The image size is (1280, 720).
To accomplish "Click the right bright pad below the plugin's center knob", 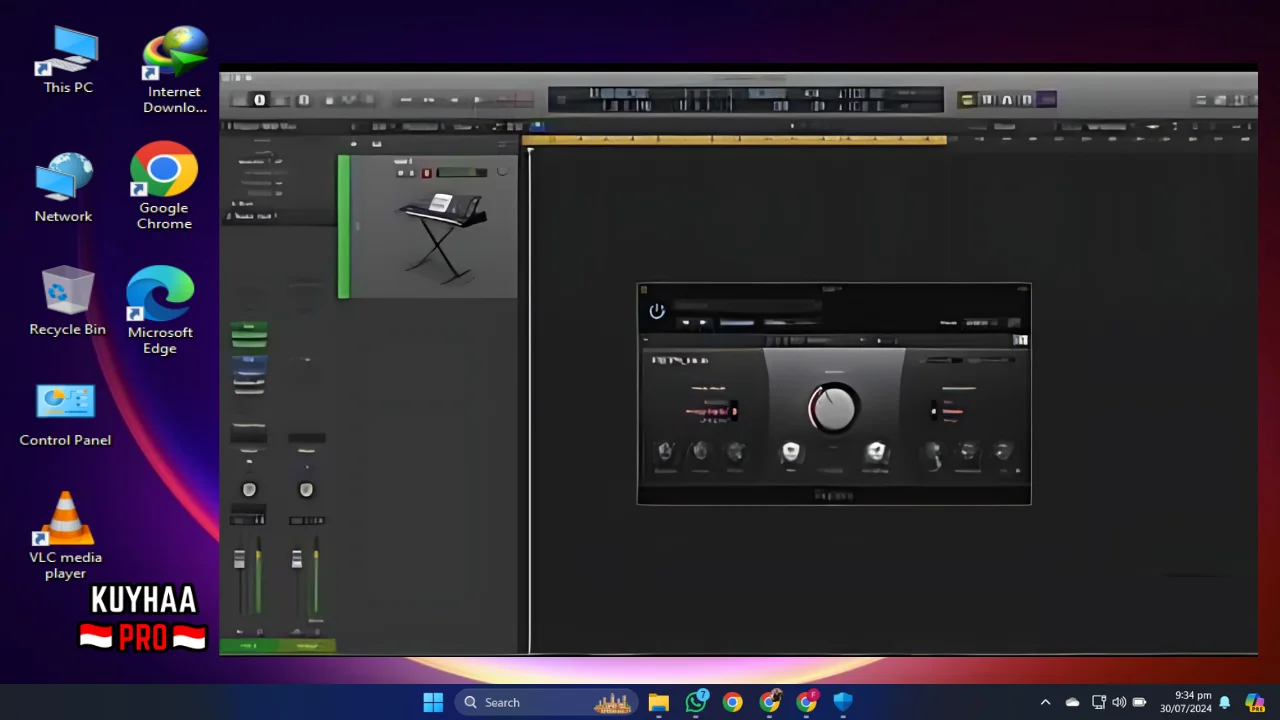I will coord(876,452).
